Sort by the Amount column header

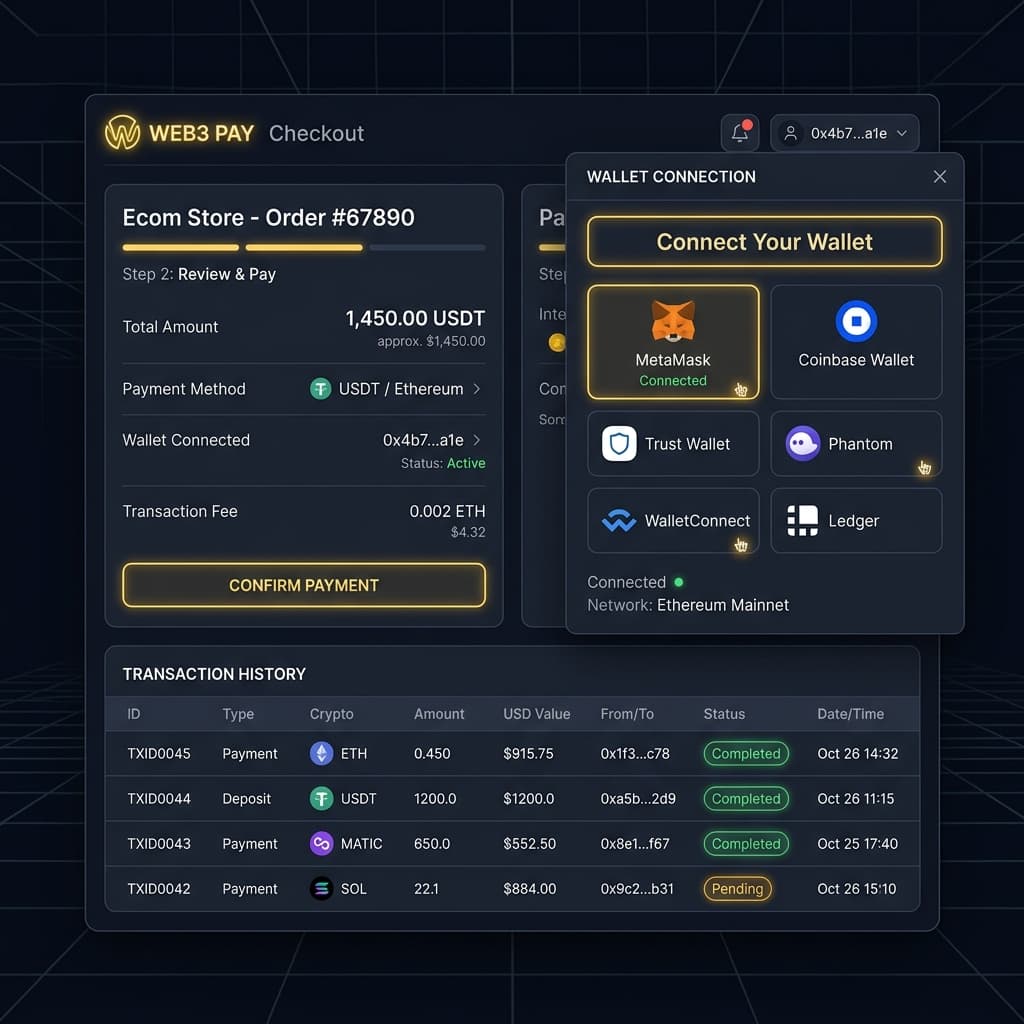click(x=439, y=714)
